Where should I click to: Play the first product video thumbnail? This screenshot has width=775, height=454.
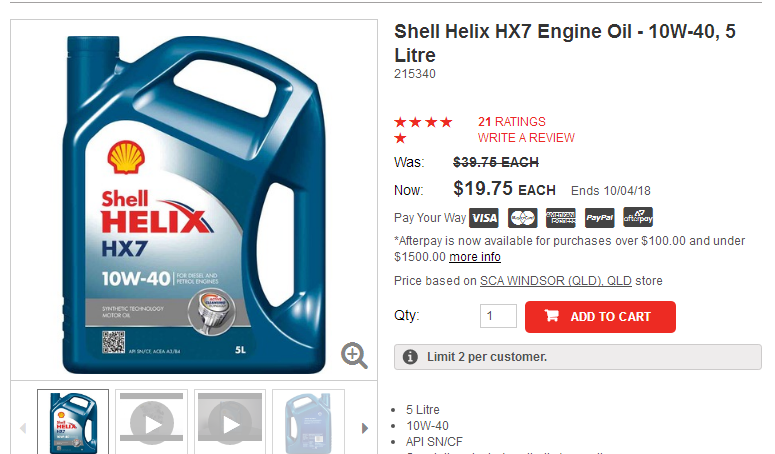(x=151, y=422)
